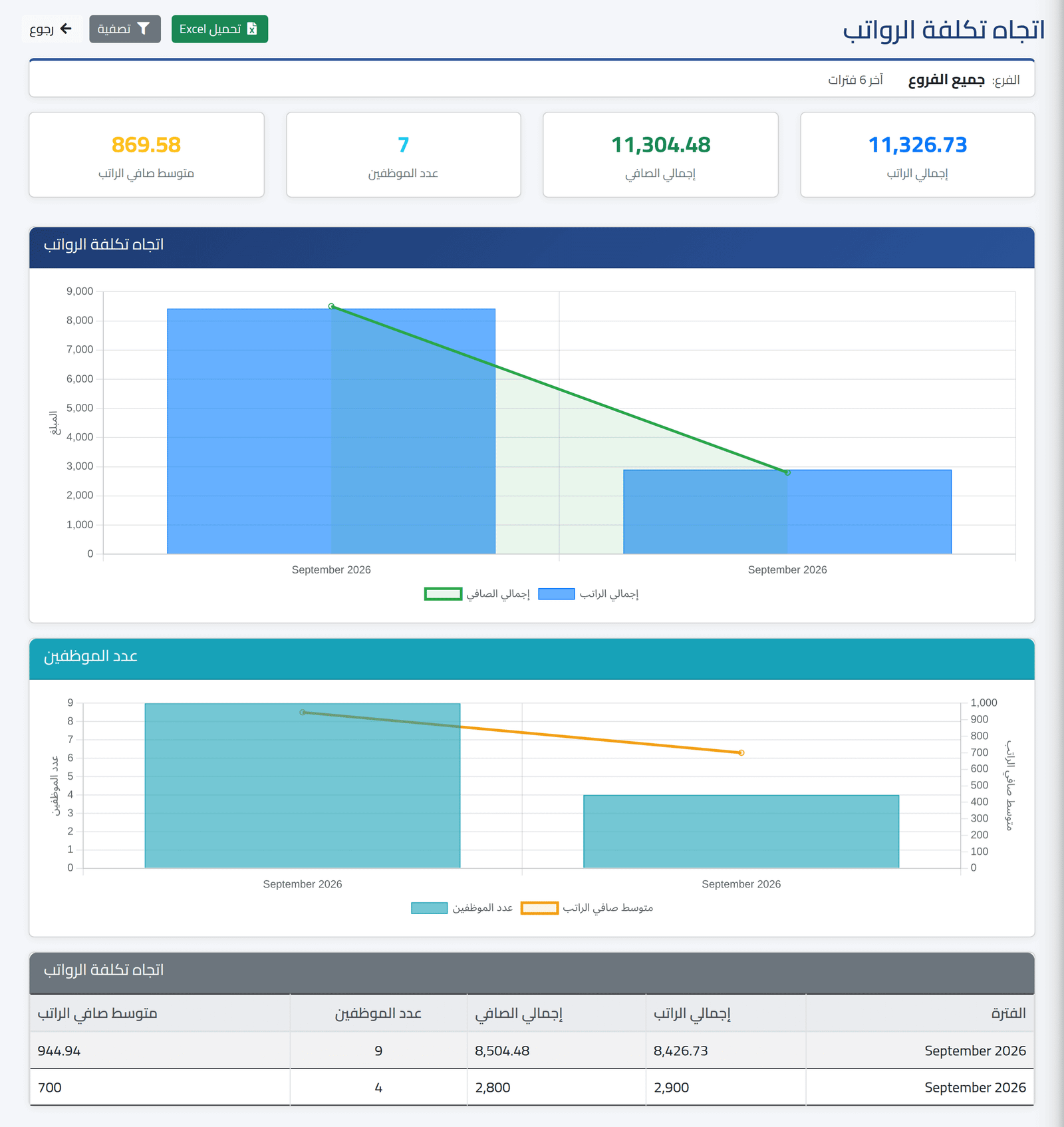Viewport: 1064px width, 1127px height.
Task: Select table cell 2,900
Action: tap(726, 1087)
